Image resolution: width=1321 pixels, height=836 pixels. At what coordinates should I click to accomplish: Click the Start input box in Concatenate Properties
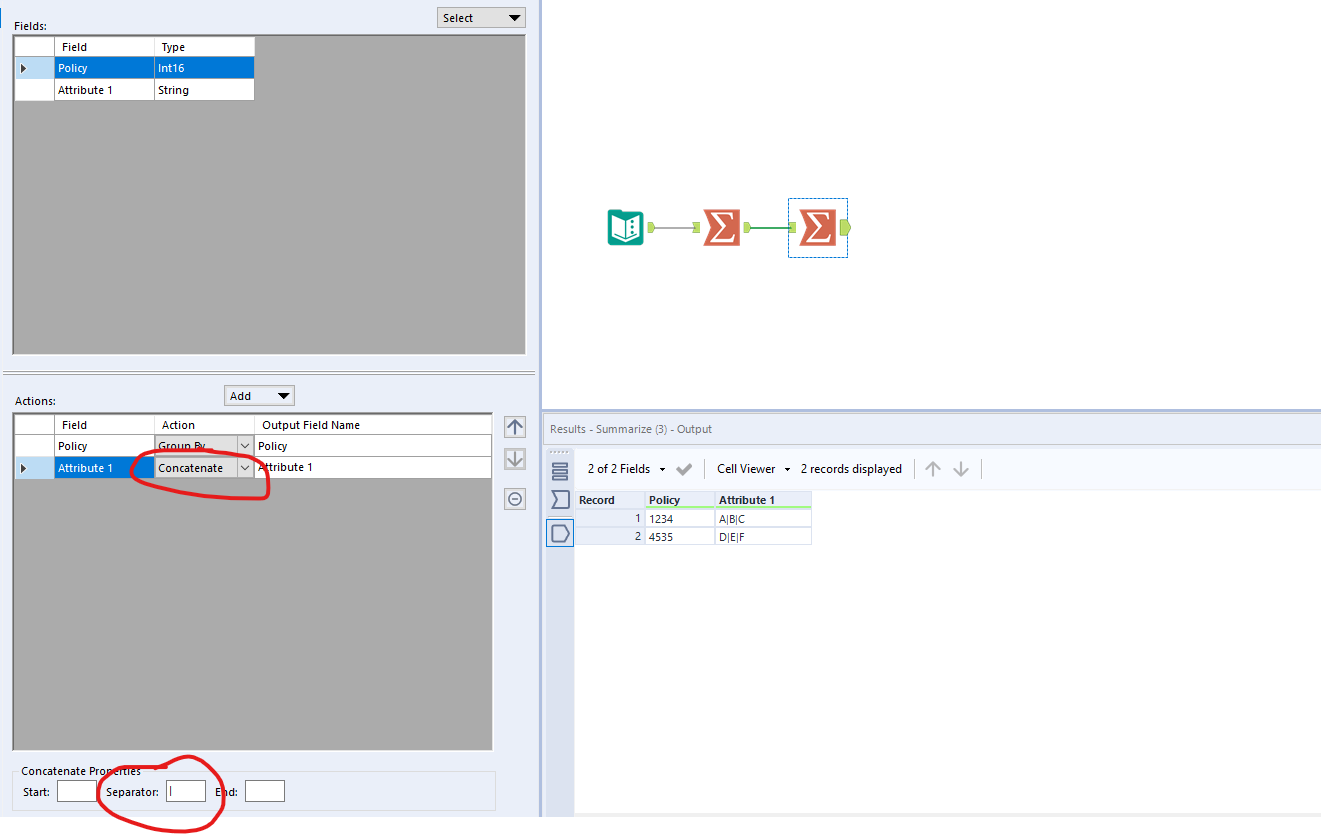point(77,791)
